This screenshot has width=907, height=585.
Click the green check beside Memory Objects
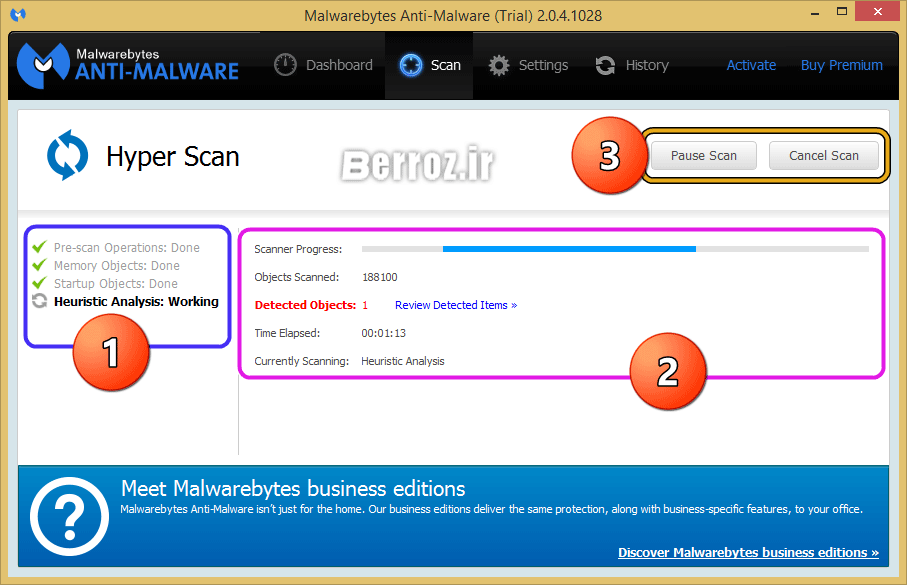tap(39, 265)
